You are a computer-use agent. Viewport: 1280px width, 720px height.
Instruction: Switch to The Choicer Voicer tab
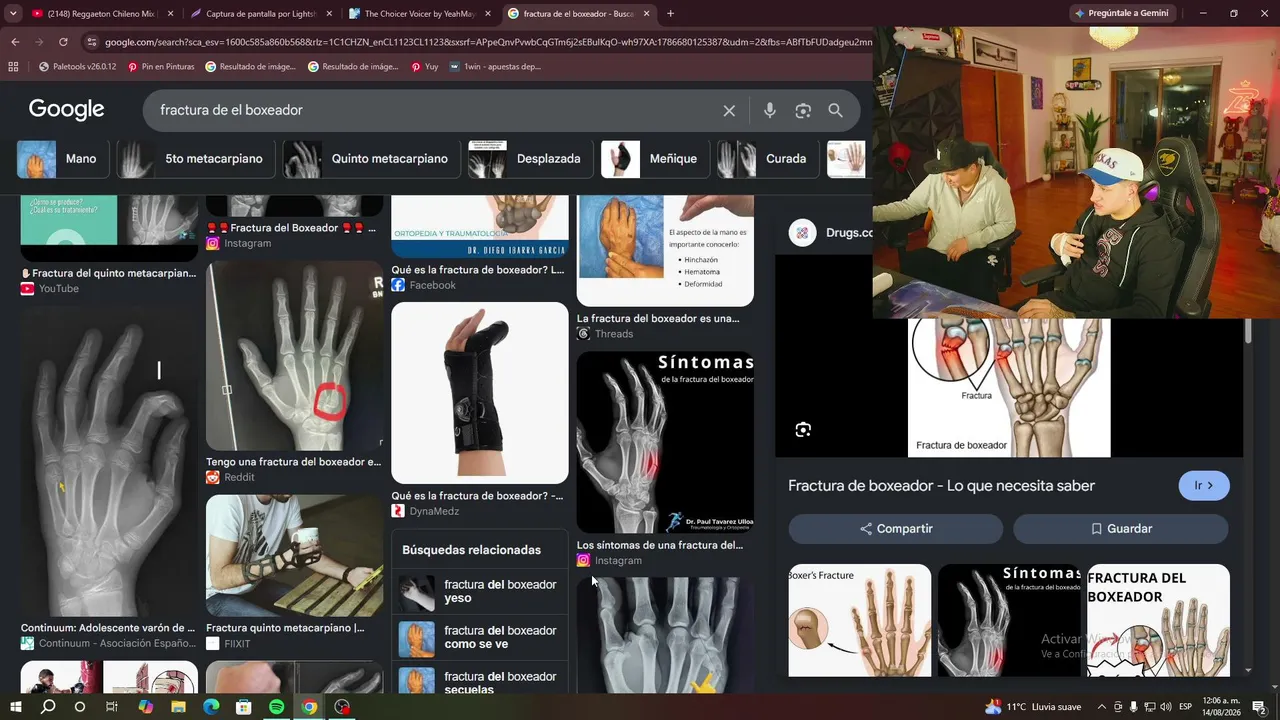(419, 14)
